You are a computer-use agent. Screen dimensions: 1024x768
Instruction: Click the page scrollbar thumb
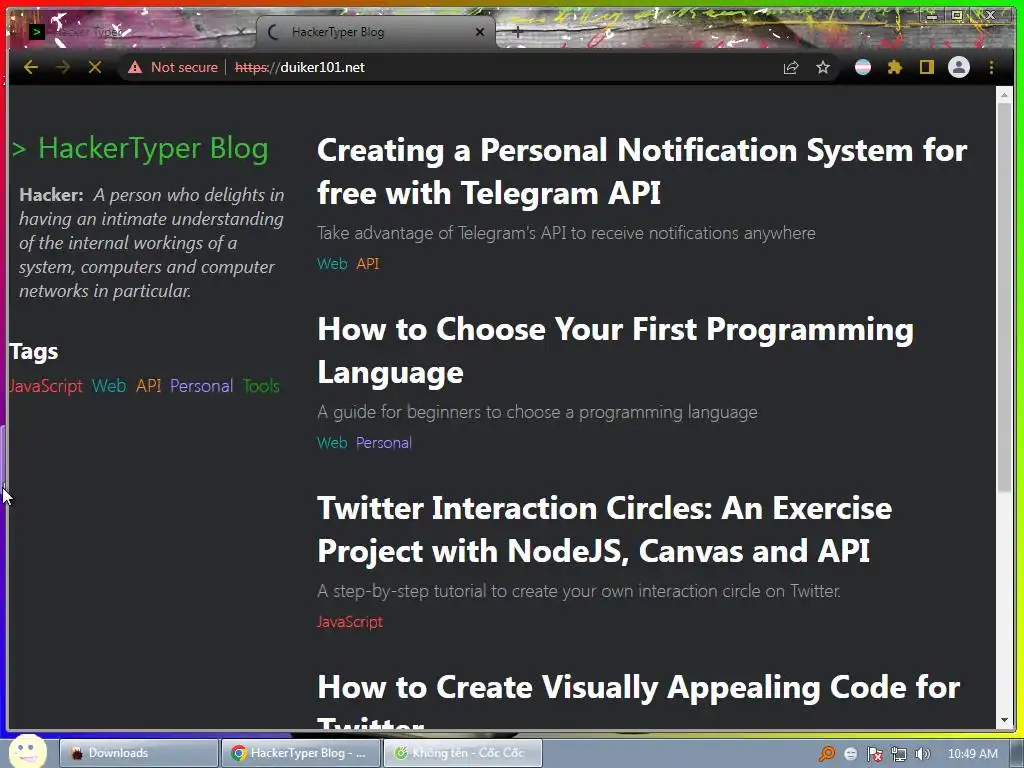[1004, 297]
